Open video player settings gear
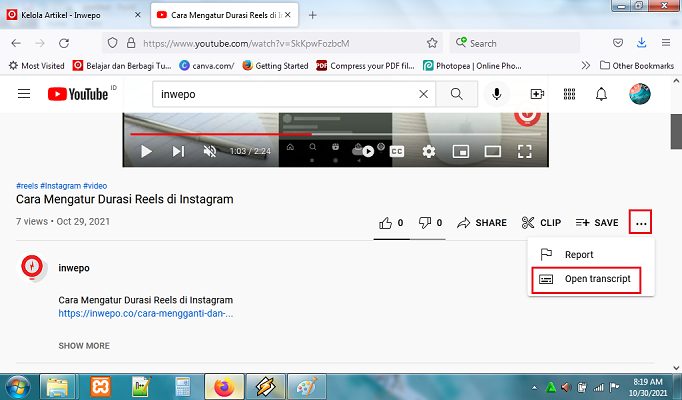The image size is (682, 400). [x=428, y=151]
